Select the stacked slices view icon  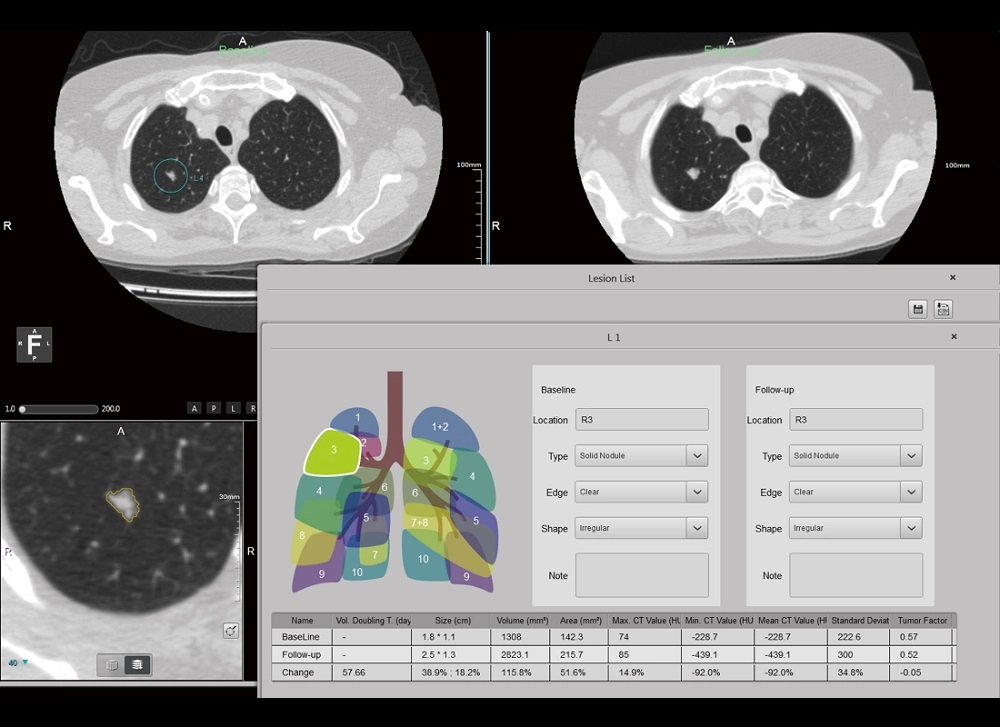[137, 664]
